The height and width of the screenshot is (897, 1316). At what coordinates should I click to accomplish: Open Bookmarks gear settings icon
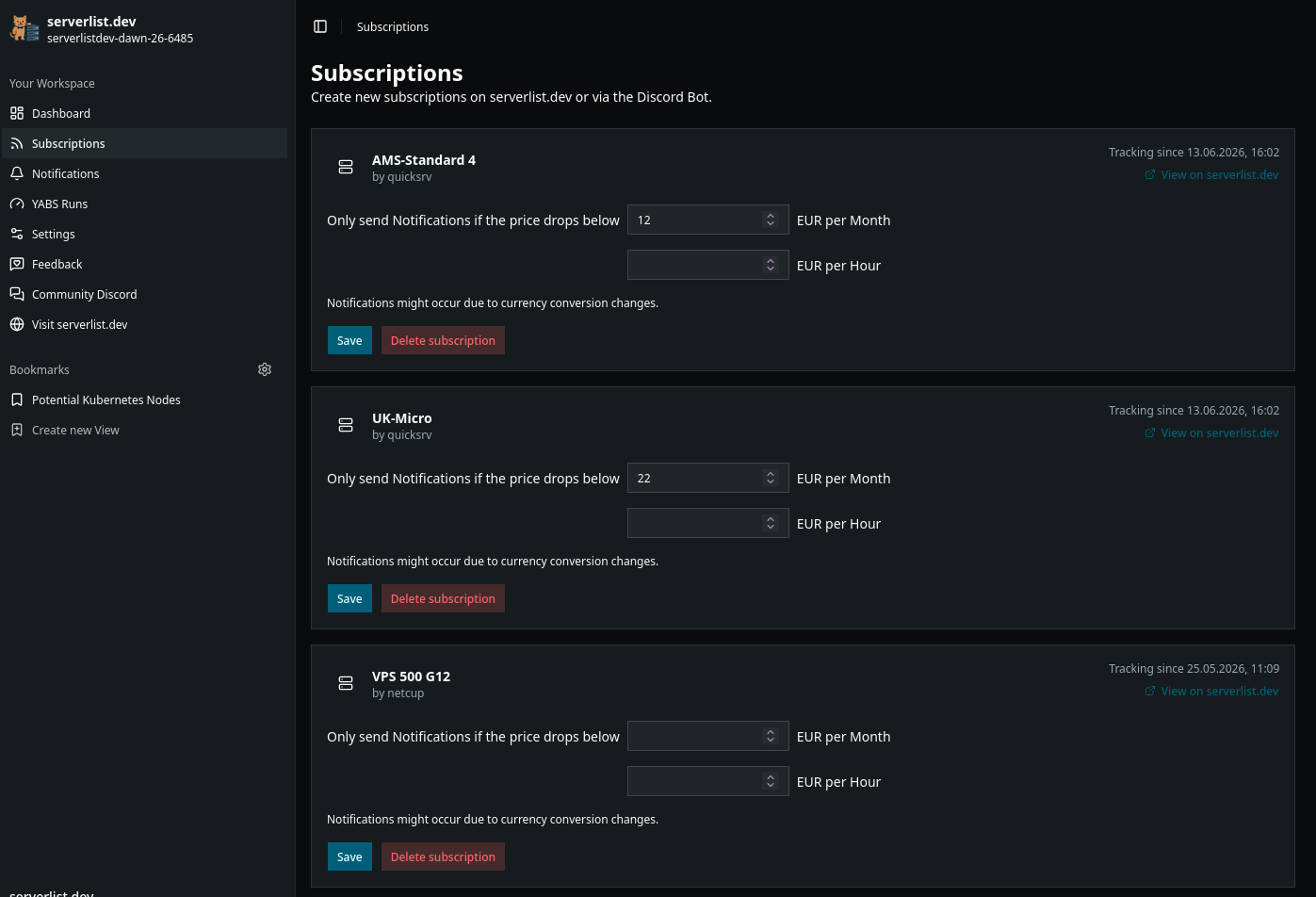(x=265, y=369)
